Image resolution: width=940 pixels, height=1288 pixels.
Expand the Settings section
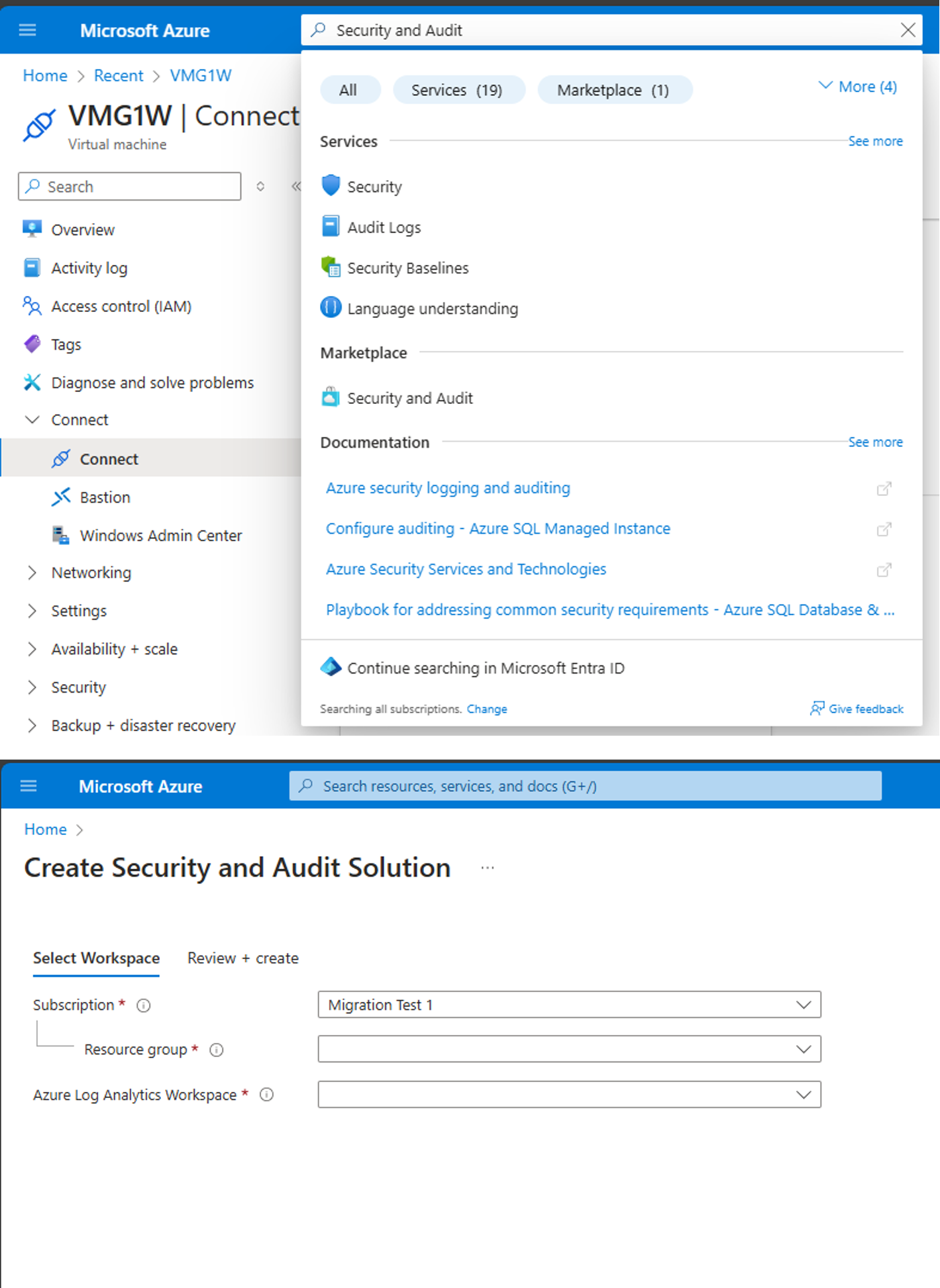click(x=31, y=611)
